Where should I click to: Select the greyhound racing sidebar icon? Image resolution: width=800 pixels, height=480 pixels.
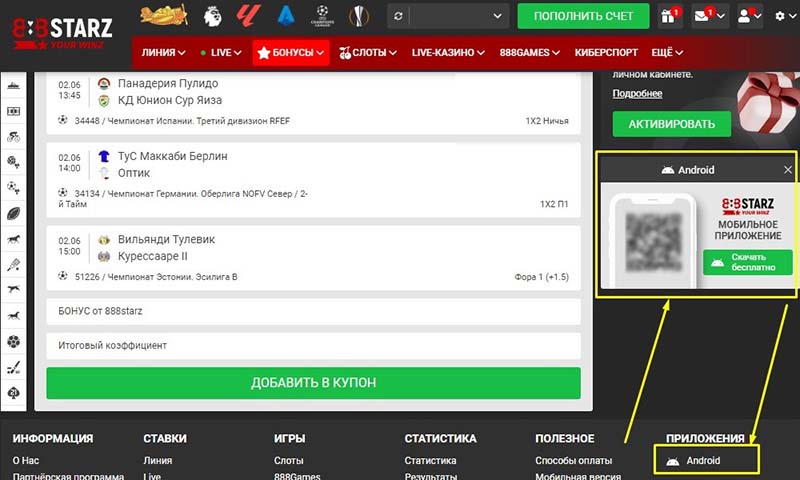click(x=14, y=289)
